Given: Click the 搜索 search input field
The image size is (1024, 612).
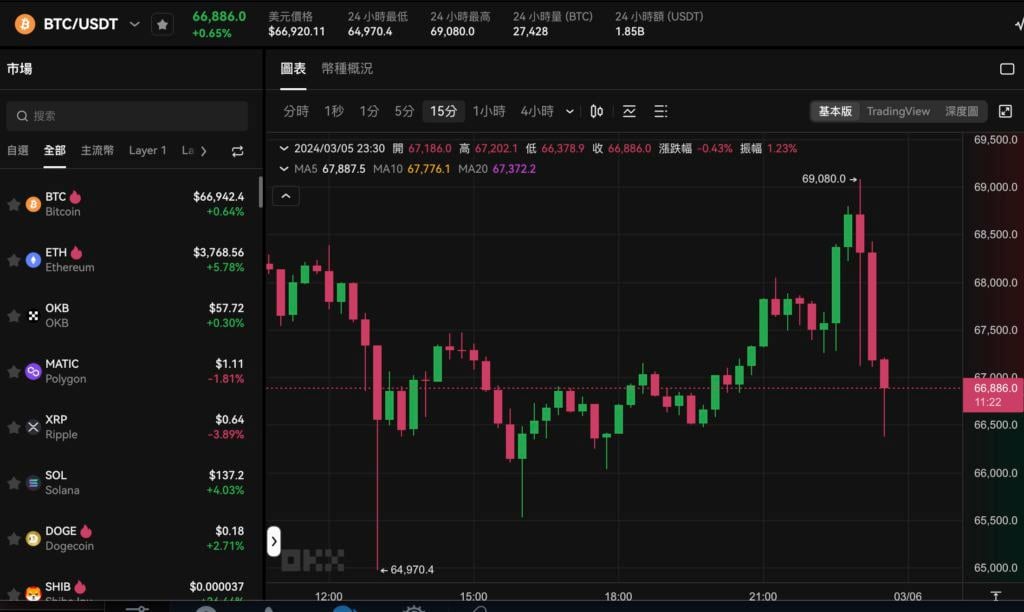Looking at the screenshot, I should coord(127,116).
